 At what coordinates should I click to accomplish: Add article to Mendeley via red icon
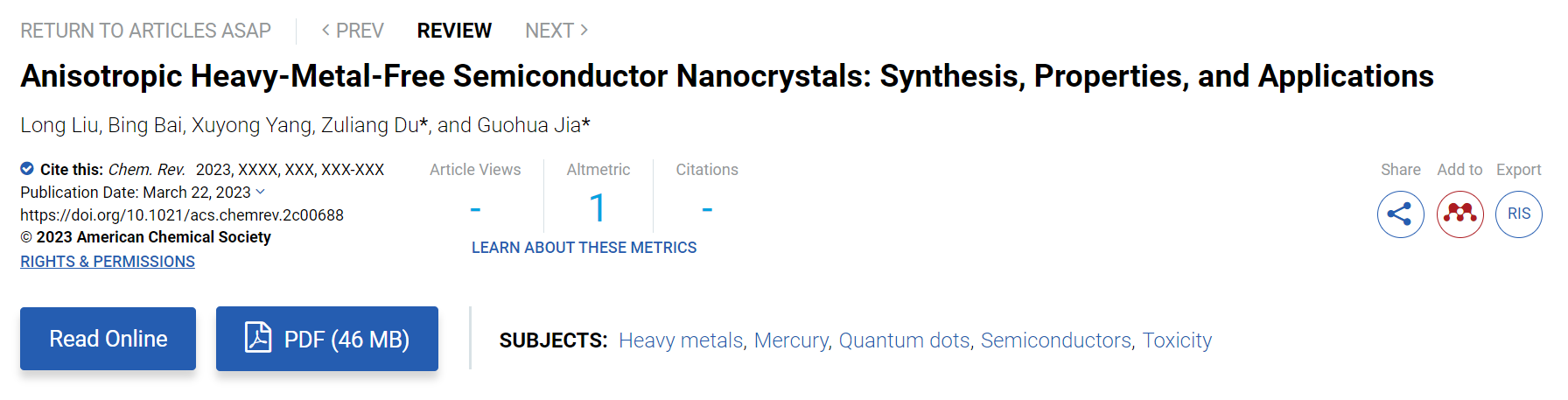[x=1459, y=214]
